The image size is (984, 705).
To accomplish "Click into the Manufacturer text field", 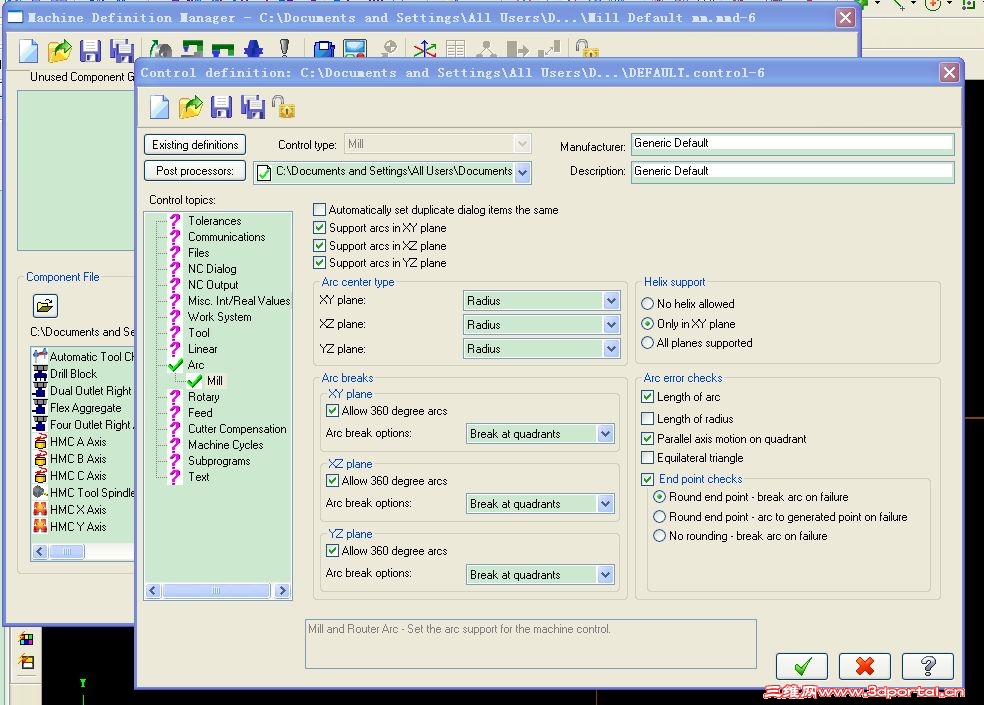I will click(793, 144).
